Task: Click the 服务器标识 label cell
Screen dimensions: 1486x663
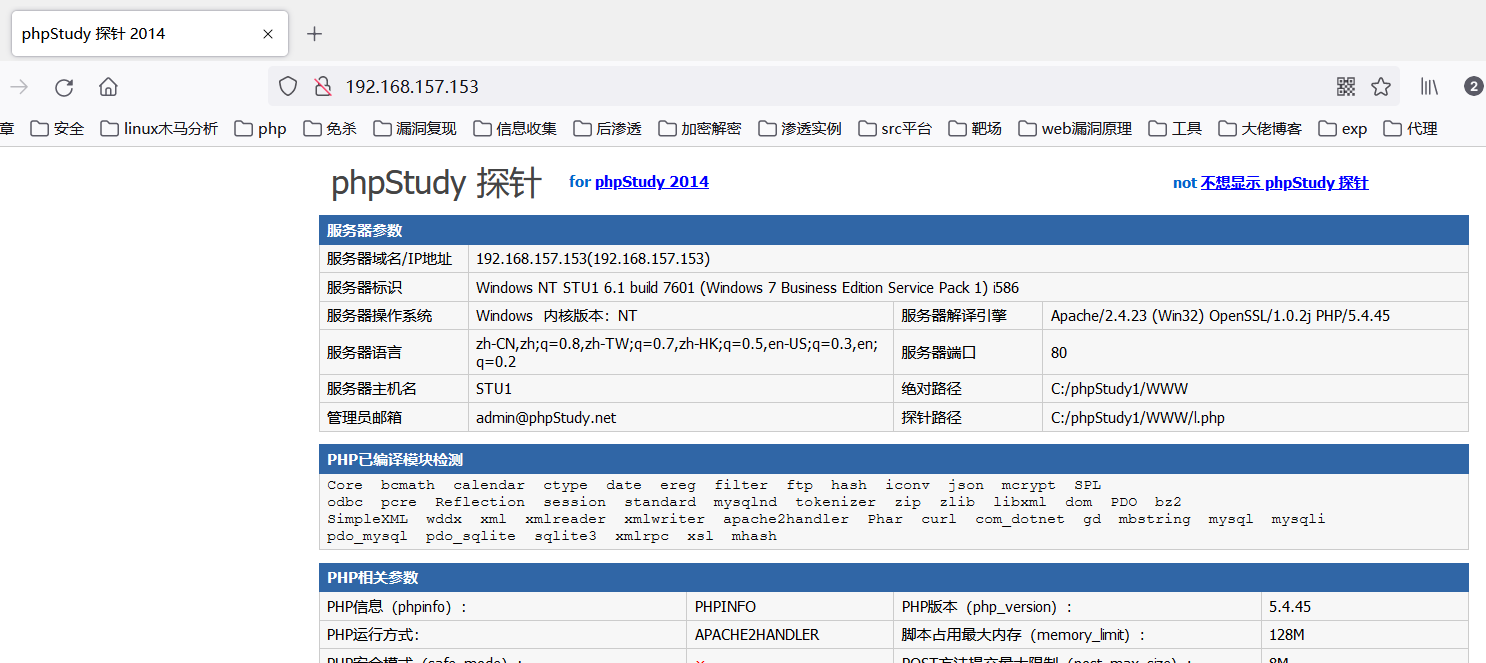Action: (x=394, y=288)
